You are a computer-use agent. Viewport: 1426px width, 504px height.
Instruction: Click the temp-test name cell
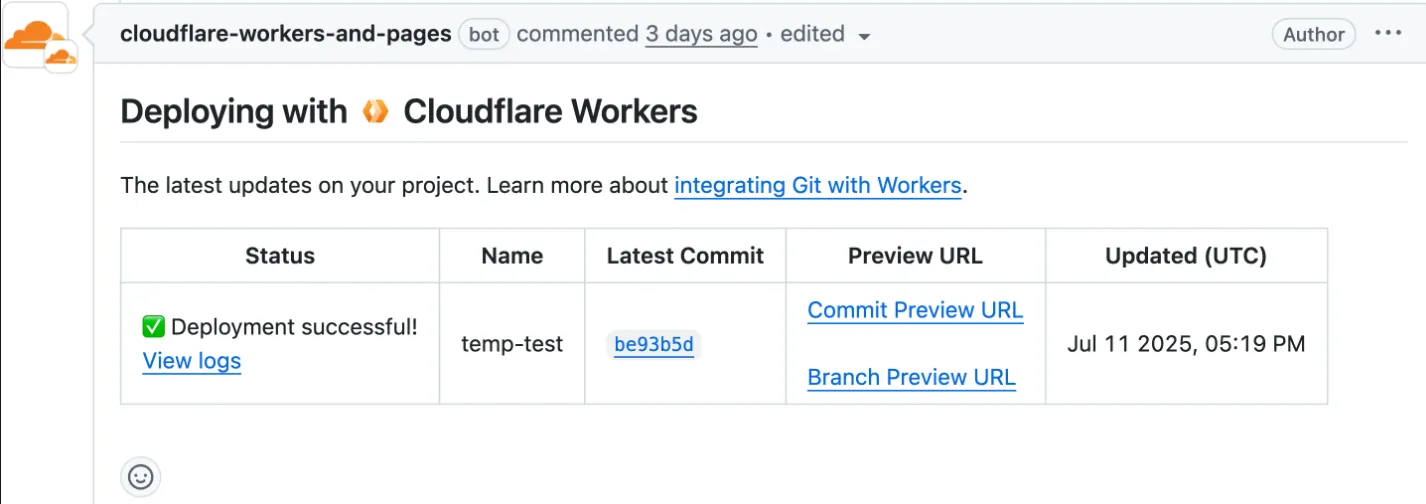pyautogui.click(x=512, y=344)
